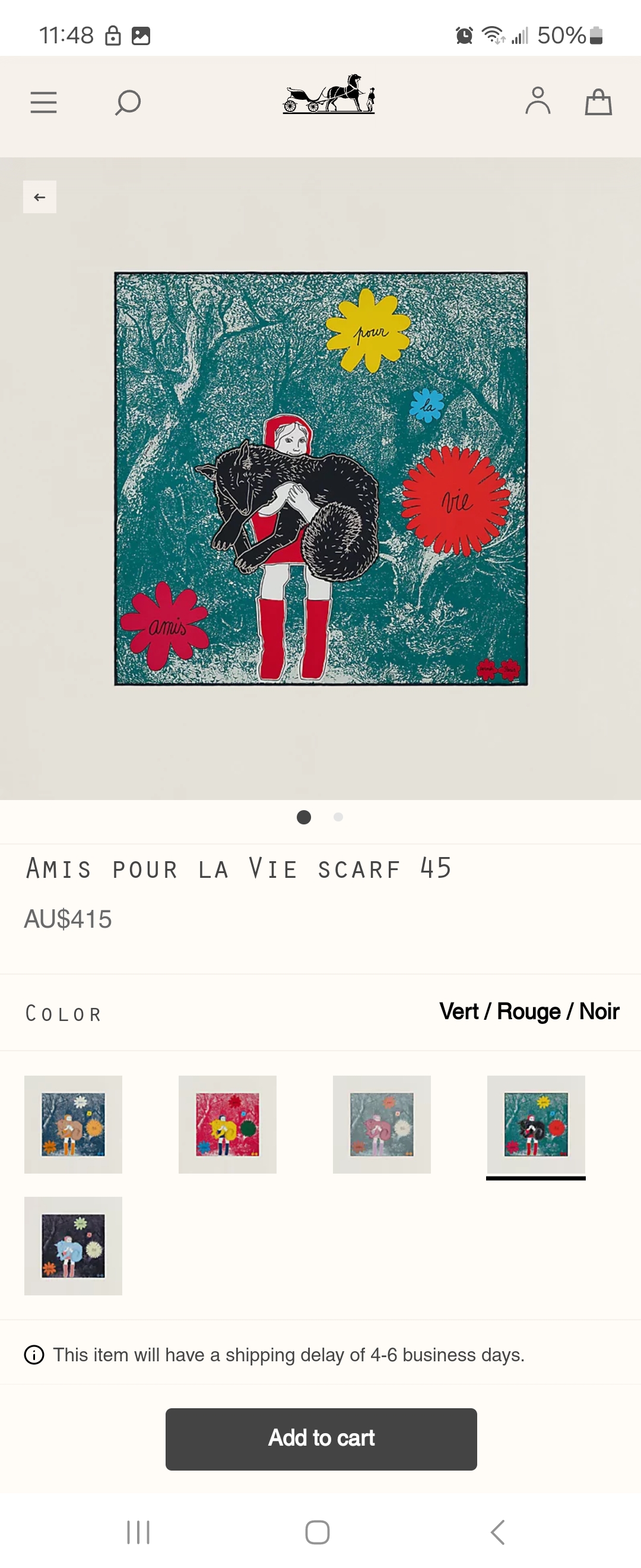Tap the Android home button
This screenshot has height=1568, width=641.
(x=318, y=1532)
